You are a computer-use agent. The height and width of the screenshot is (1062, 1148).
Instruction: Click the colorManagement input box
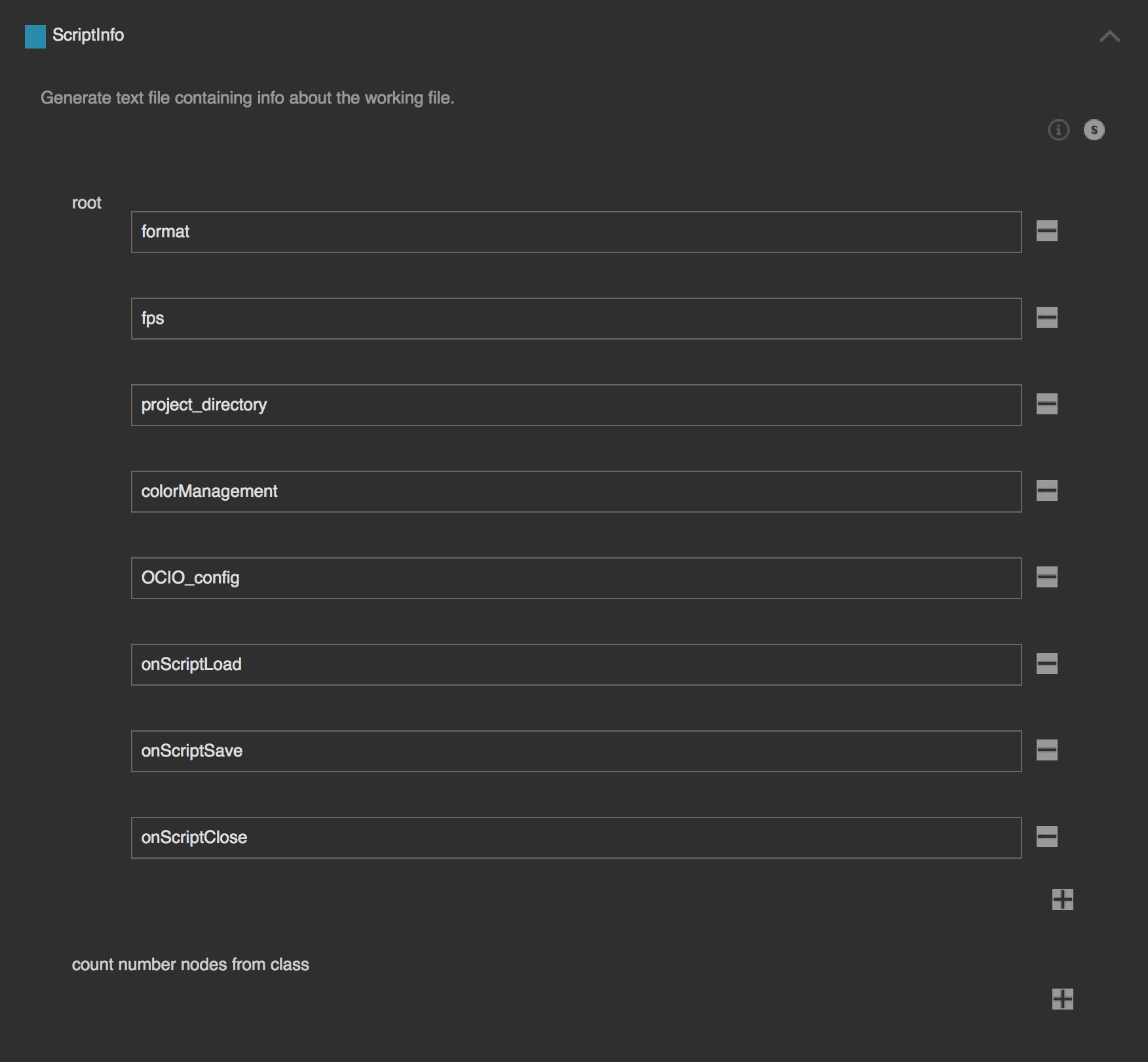pyautogui.click(x=576, y=492)
